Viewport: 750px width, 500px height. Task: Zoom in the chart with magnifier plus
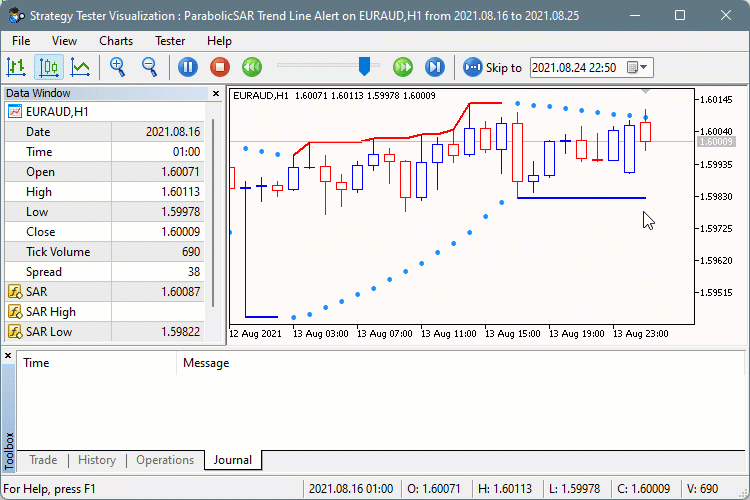click(x=118, y=67)
